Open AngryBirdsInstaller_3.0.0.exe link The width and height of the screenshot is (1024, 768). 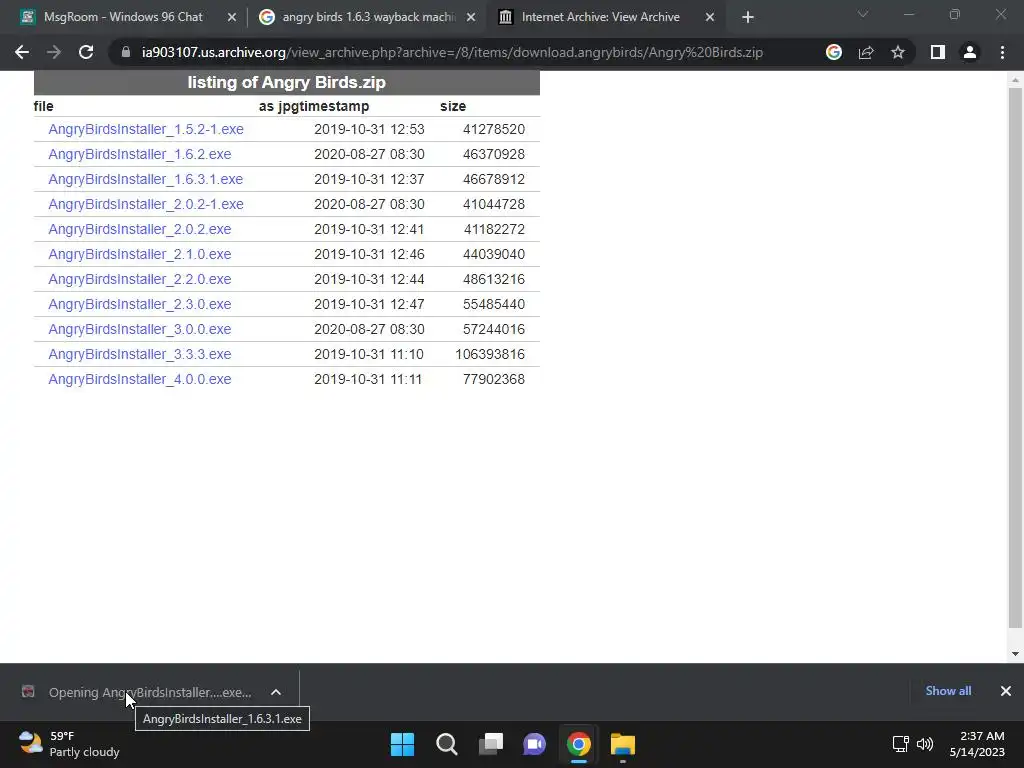pos(140,329)
